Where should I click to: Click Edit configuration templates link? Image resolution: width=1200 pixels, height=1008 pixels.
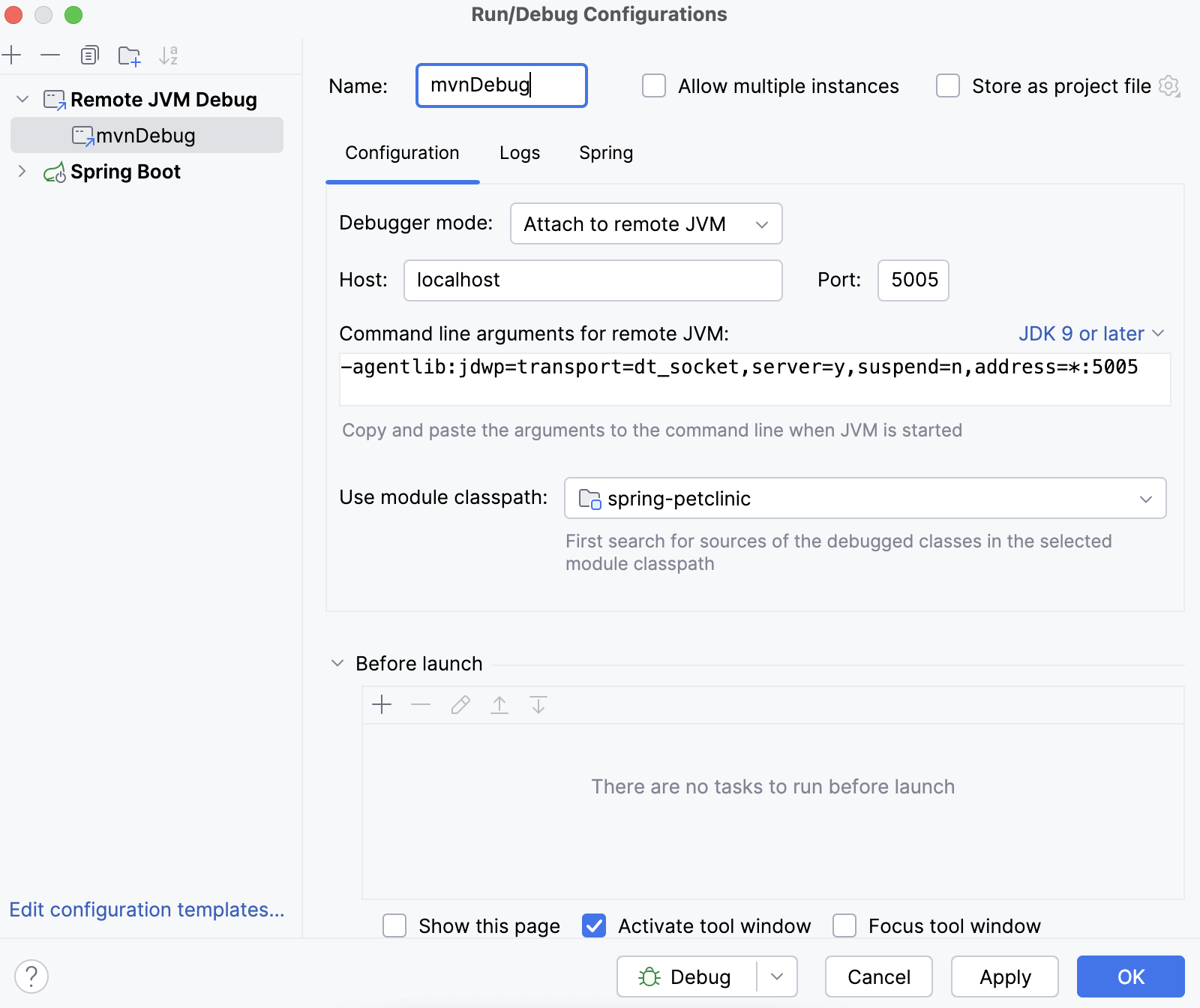[147, 910]
